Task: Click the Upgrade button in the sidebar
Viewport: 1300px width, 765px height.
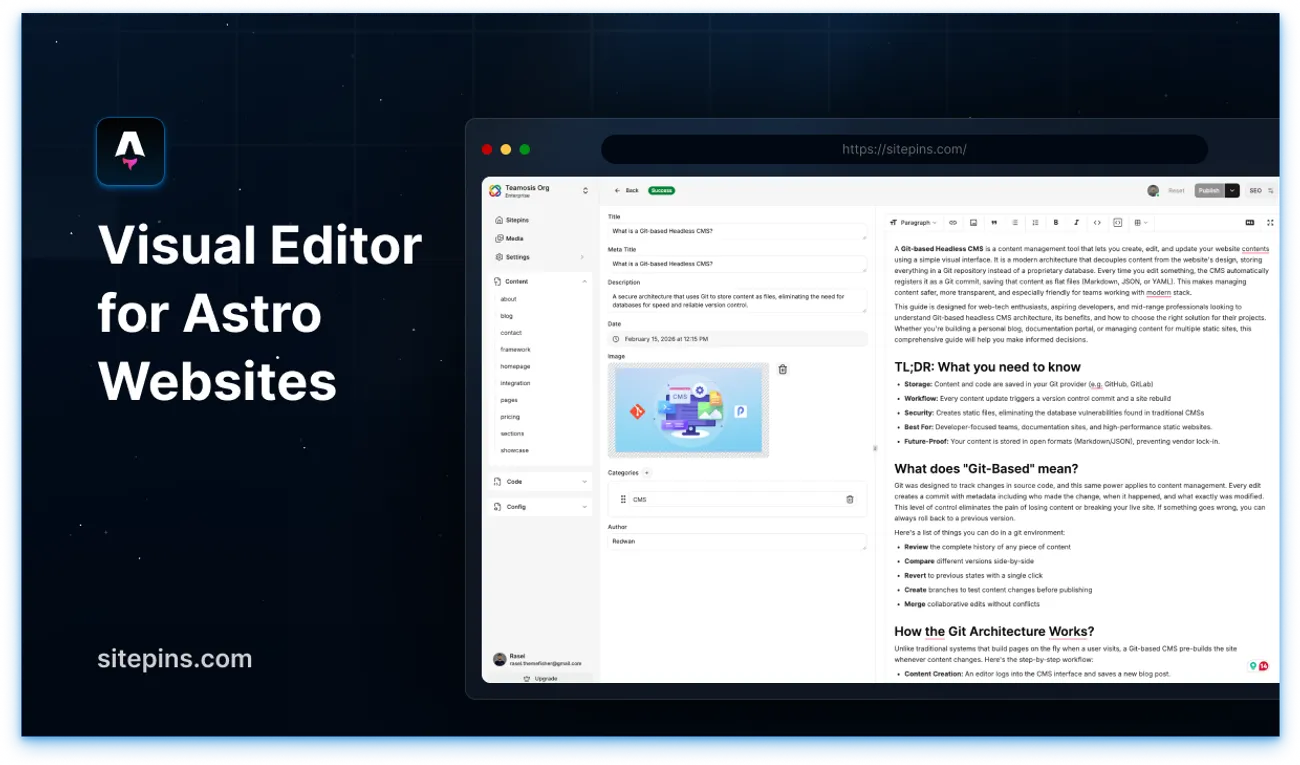Action: click(539, 678)
